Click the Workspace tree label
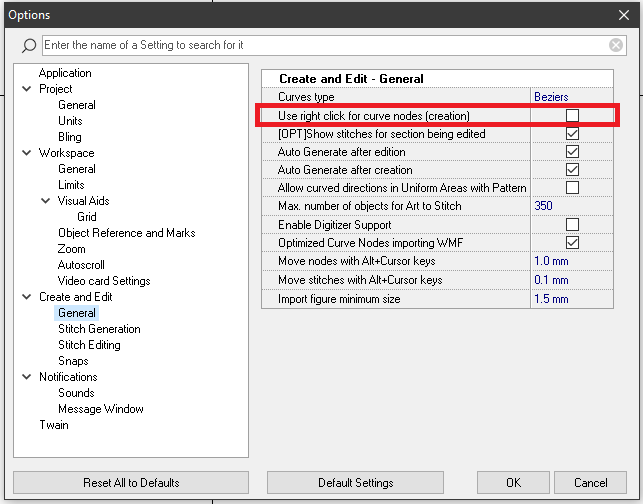643x504 pixels. click(66, 153)
